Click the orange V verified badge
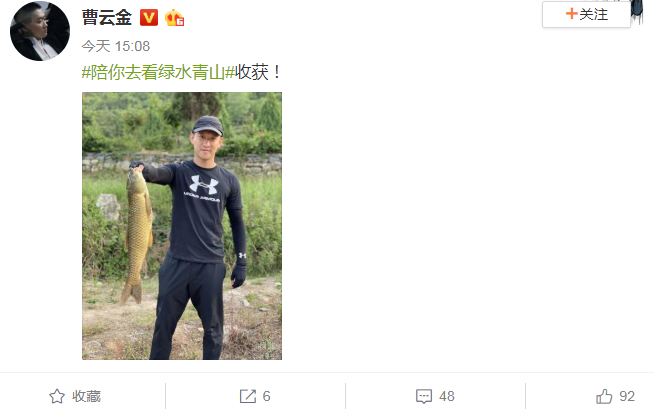The image size is (654, 410). [x=149, y=18]
